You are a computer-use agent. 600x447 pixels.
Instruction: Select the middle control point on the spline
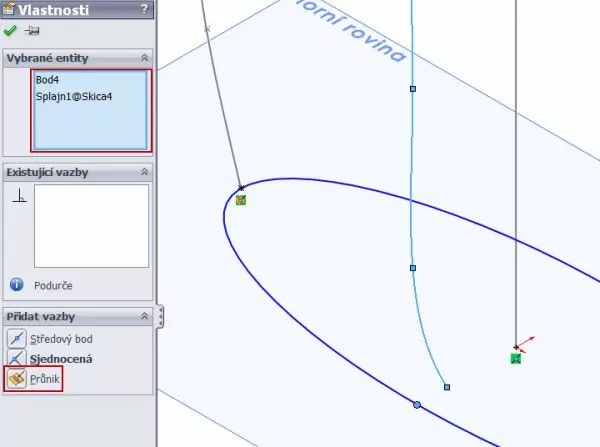point(412,268)
